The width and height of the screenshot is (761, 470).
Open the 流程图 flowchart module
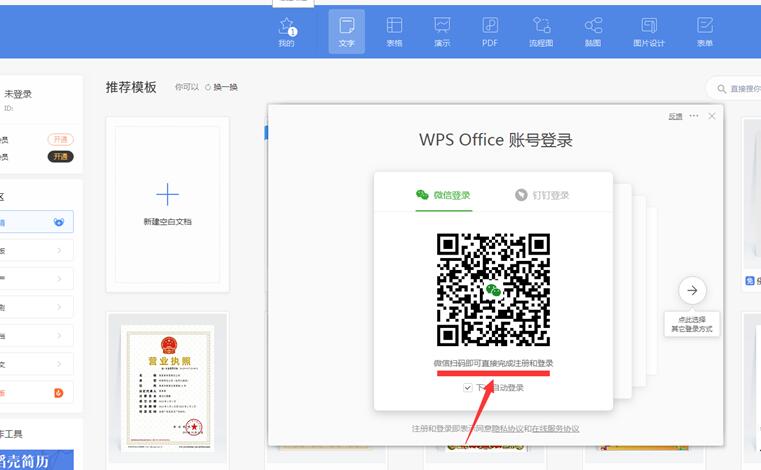[x=541, y=32]
